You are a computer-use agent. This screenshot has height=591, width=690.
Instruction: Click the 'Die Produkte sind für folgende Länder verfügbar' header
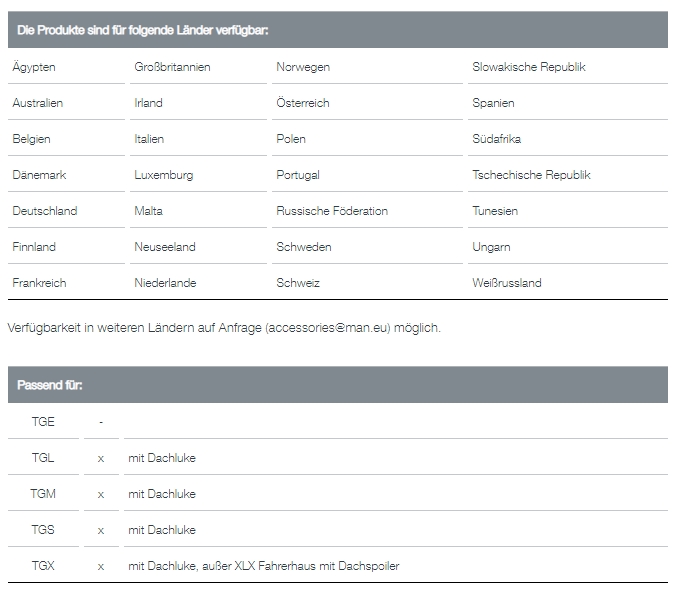141,30
